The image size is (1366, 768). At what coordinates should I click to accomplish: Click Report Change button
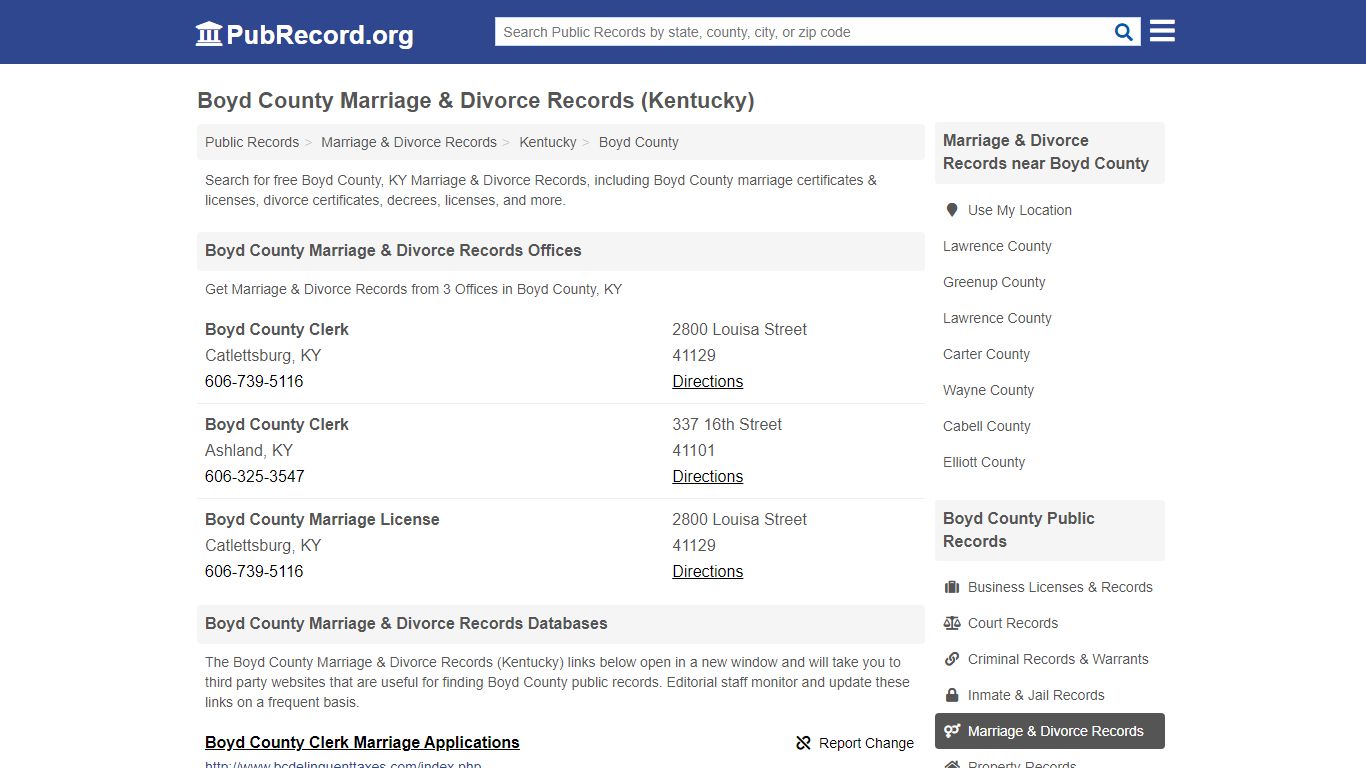[x=855, y=743]
